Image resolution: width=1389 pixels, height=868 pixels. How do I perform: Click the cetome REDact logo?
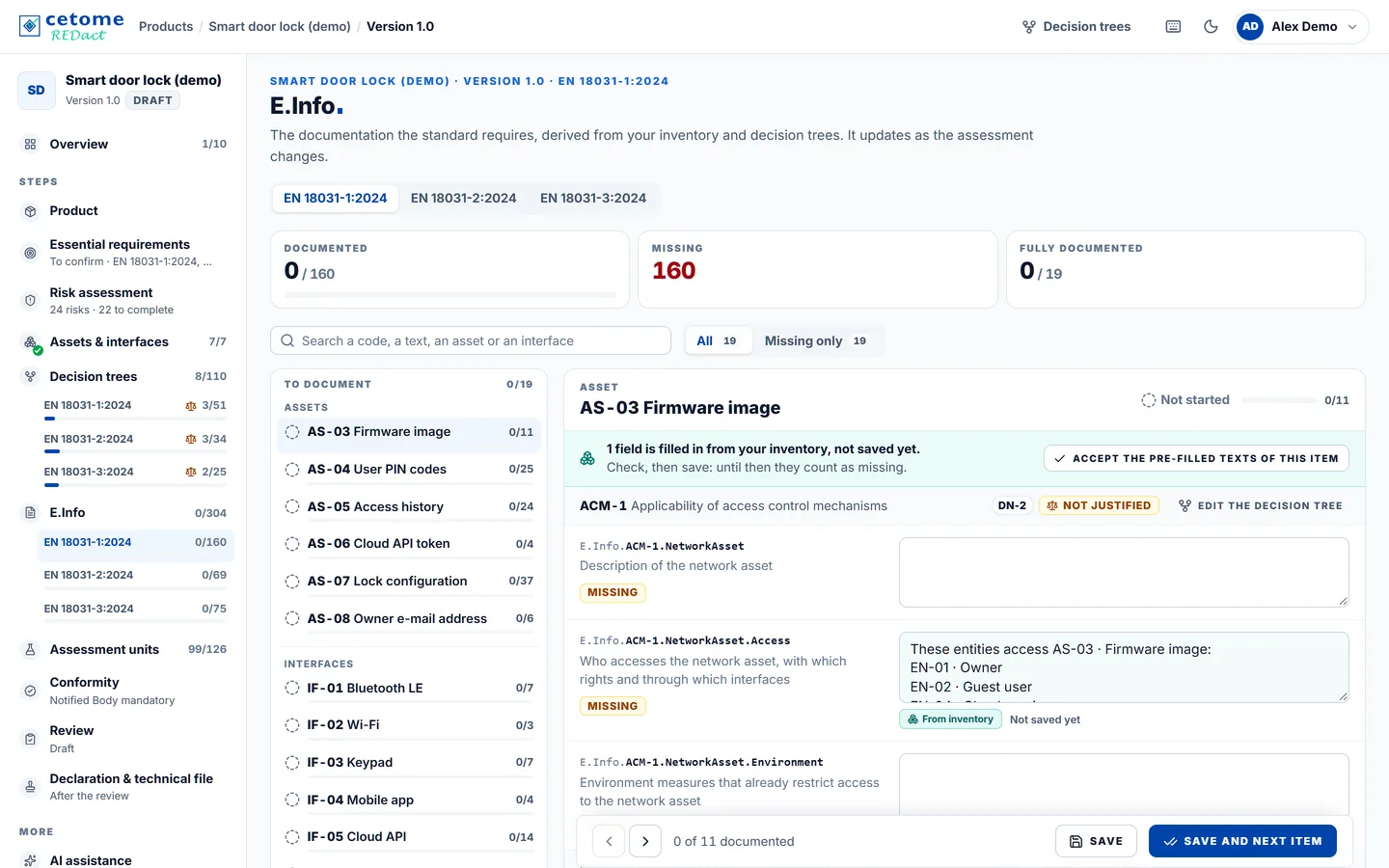pyautogui.click(x=71, y=26)
